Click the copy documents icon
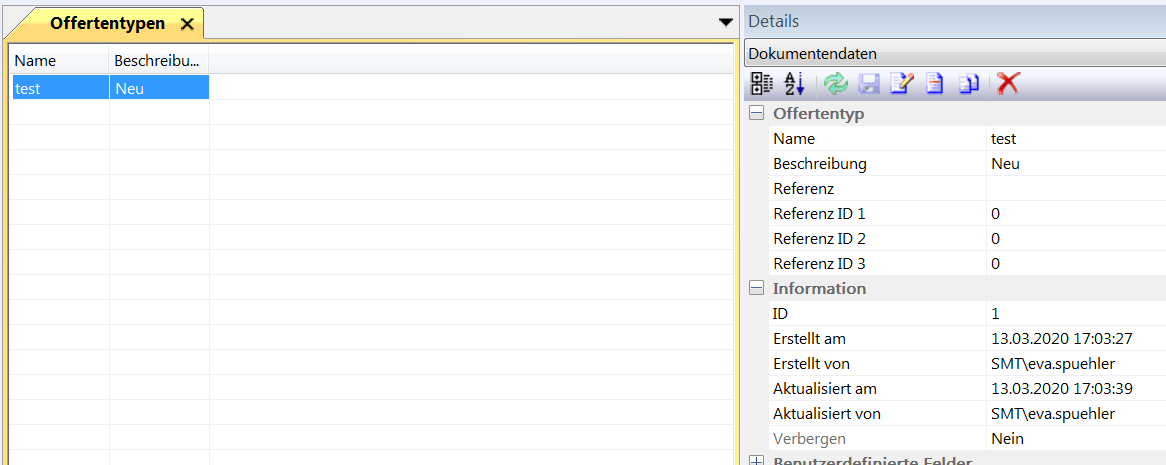 (x=968, y=85)
